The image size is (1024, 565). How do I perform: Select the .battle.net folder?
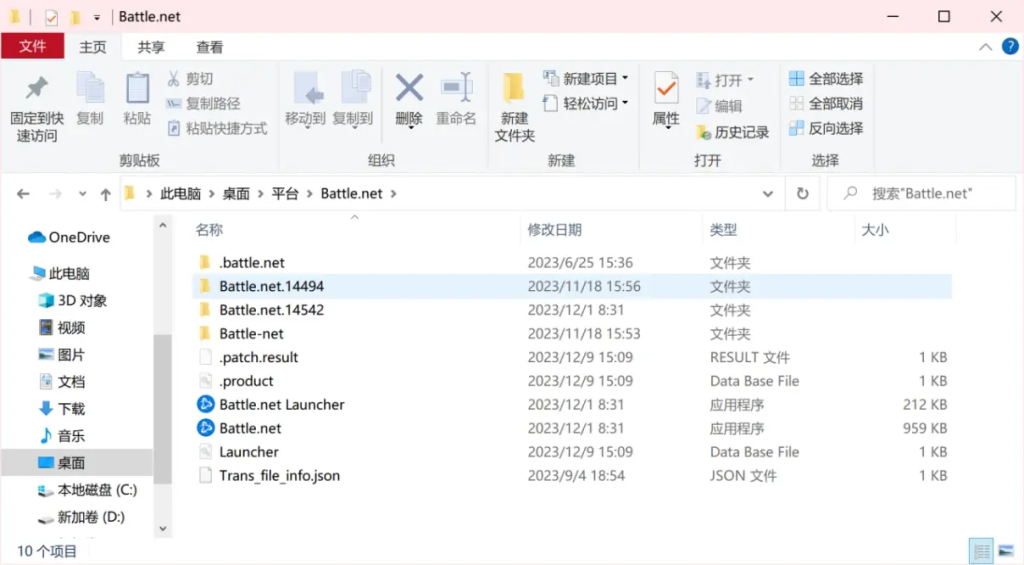tap(571, 263)
